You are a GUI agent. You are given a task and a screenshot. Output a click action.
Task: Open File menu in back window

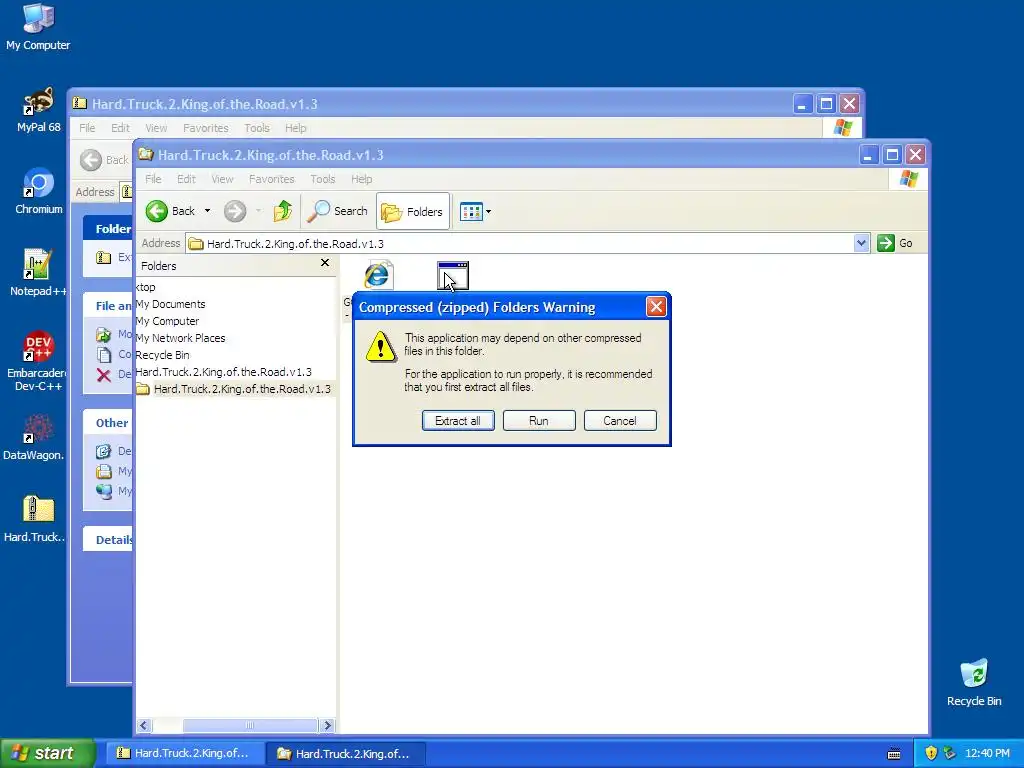87,128
